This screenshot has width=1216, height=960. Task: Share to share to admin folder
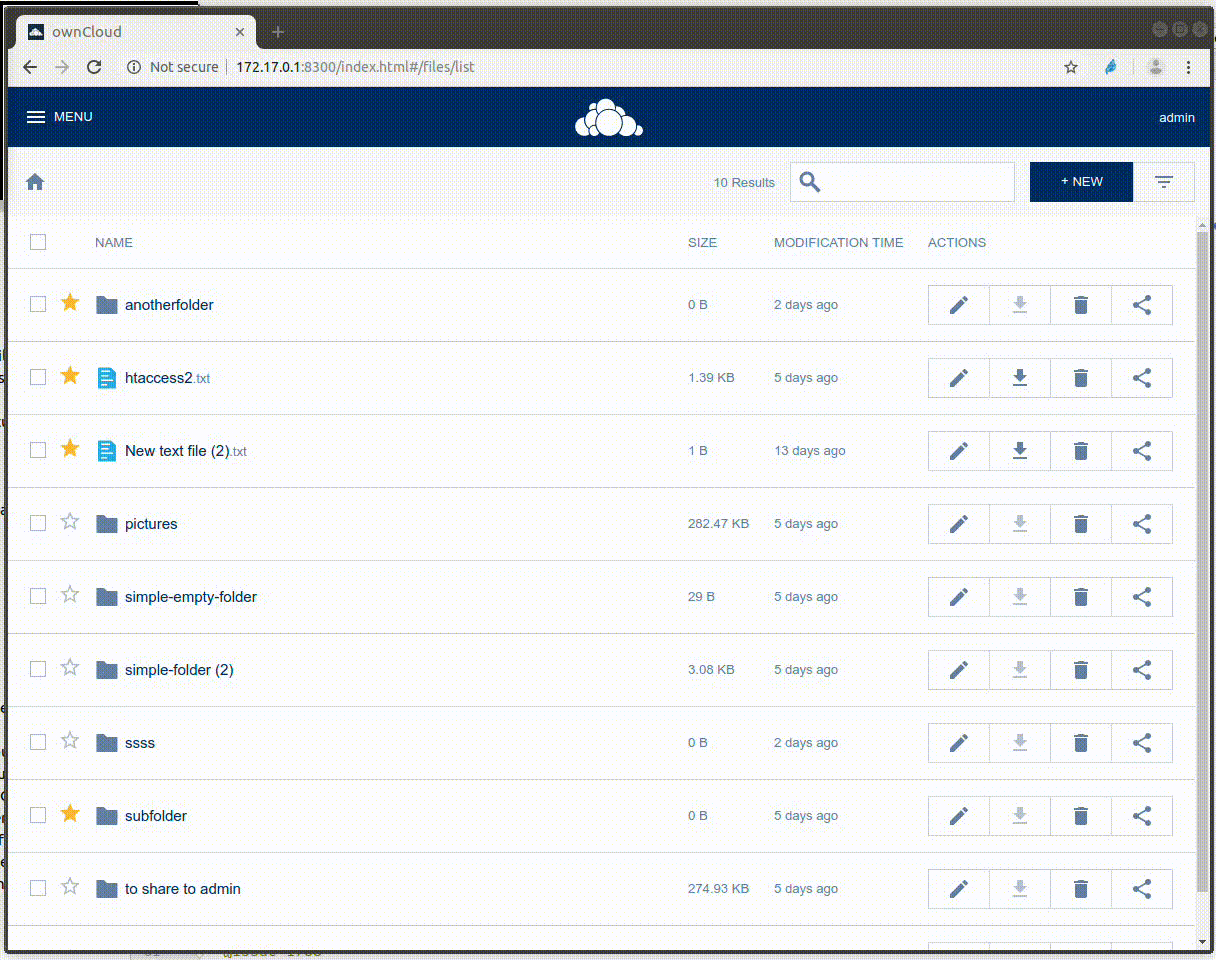coord(1142,889)
